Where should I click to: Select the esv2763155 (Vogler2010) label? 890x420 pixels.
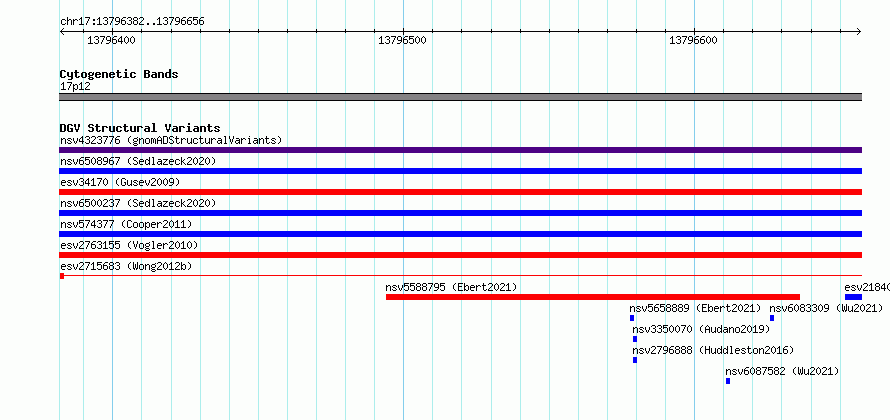(129, 245)
